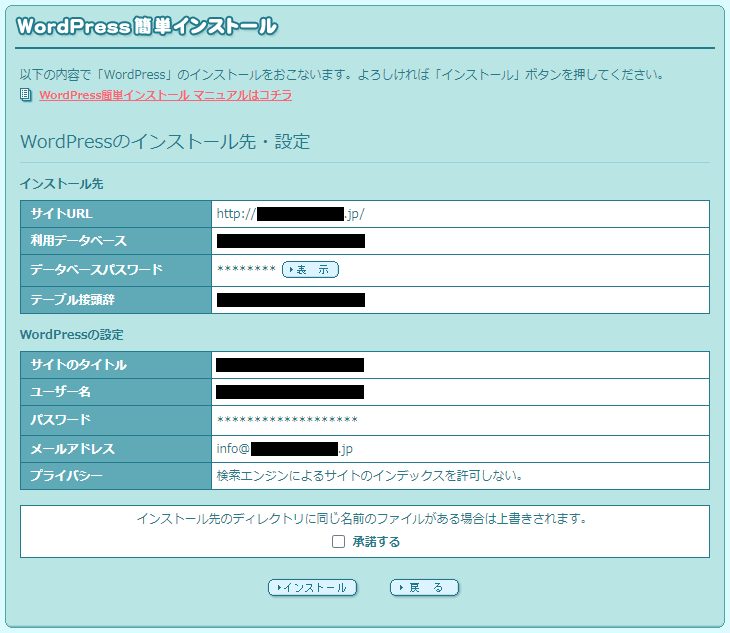The height and width of the screenshot is (633, 730).
Task: Click the 戻る button
Action: pos(424,587)
